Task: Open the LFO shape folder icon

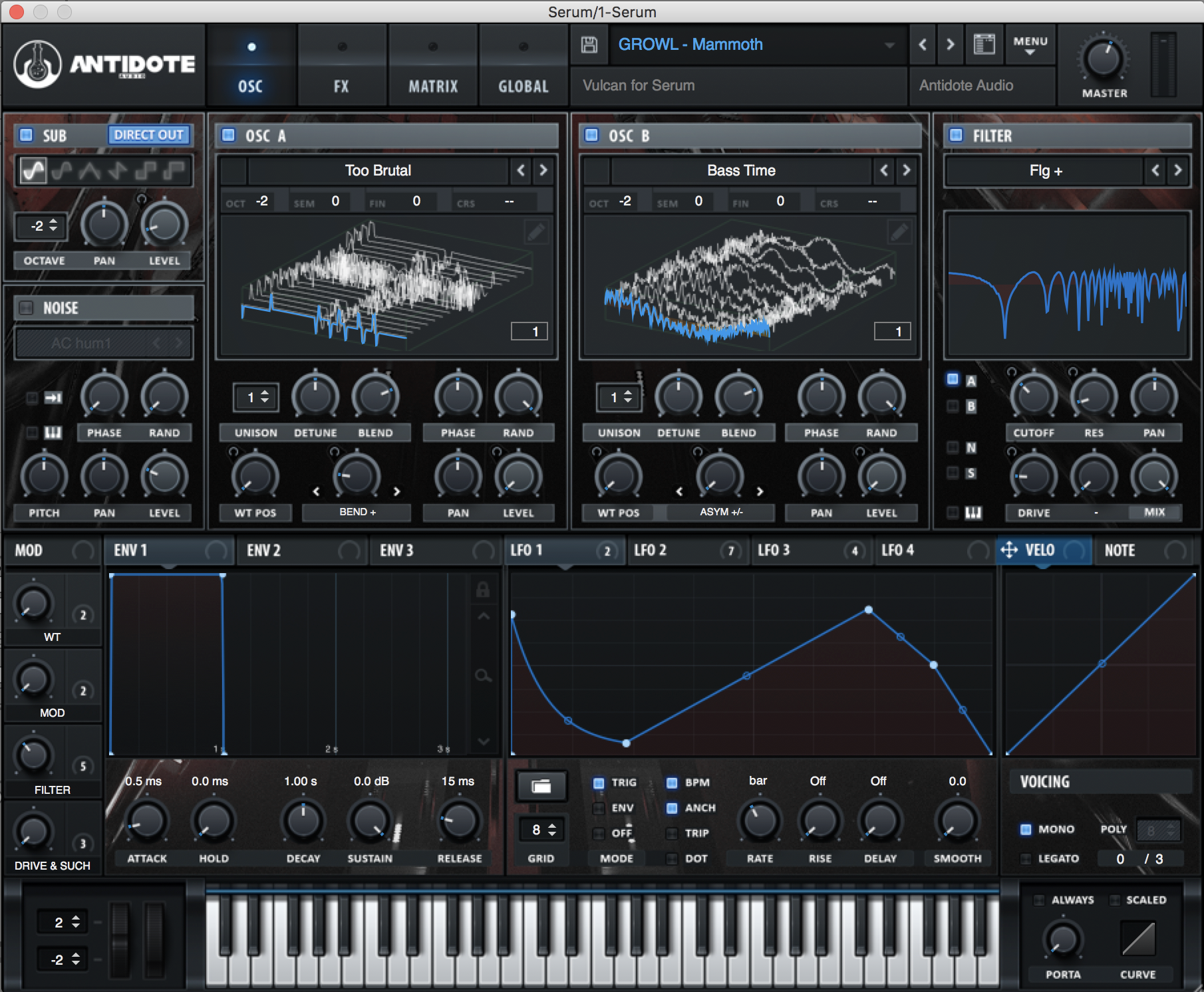Action: [x=541, y=787]
